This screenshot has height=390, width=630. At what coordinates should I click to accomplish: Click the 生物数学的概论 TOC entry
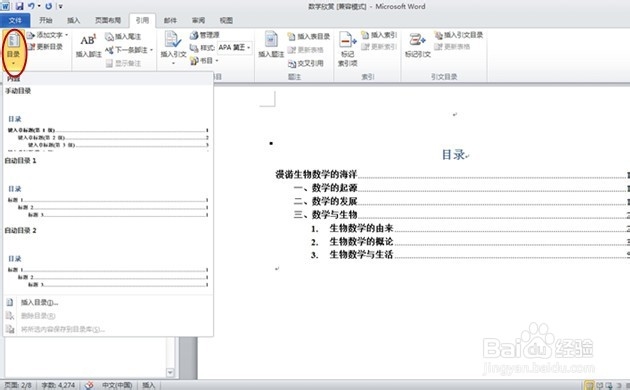[470, 241]
